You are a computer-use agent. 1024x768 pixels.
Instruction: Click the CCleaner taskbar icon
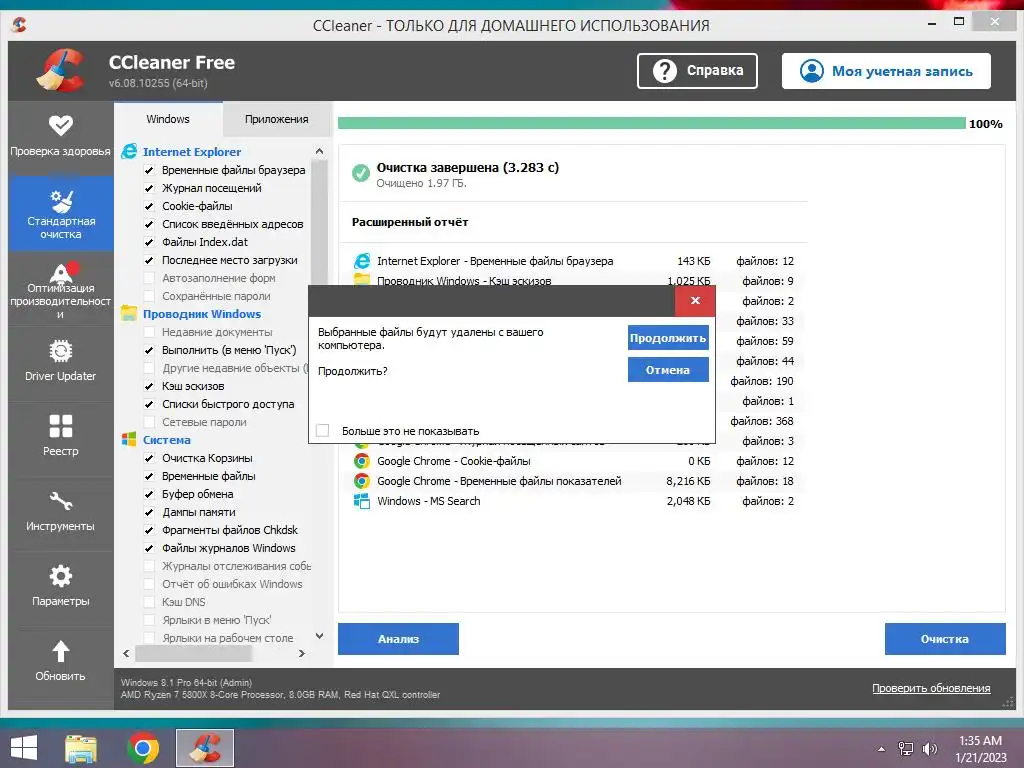click(x=205, y=748)
